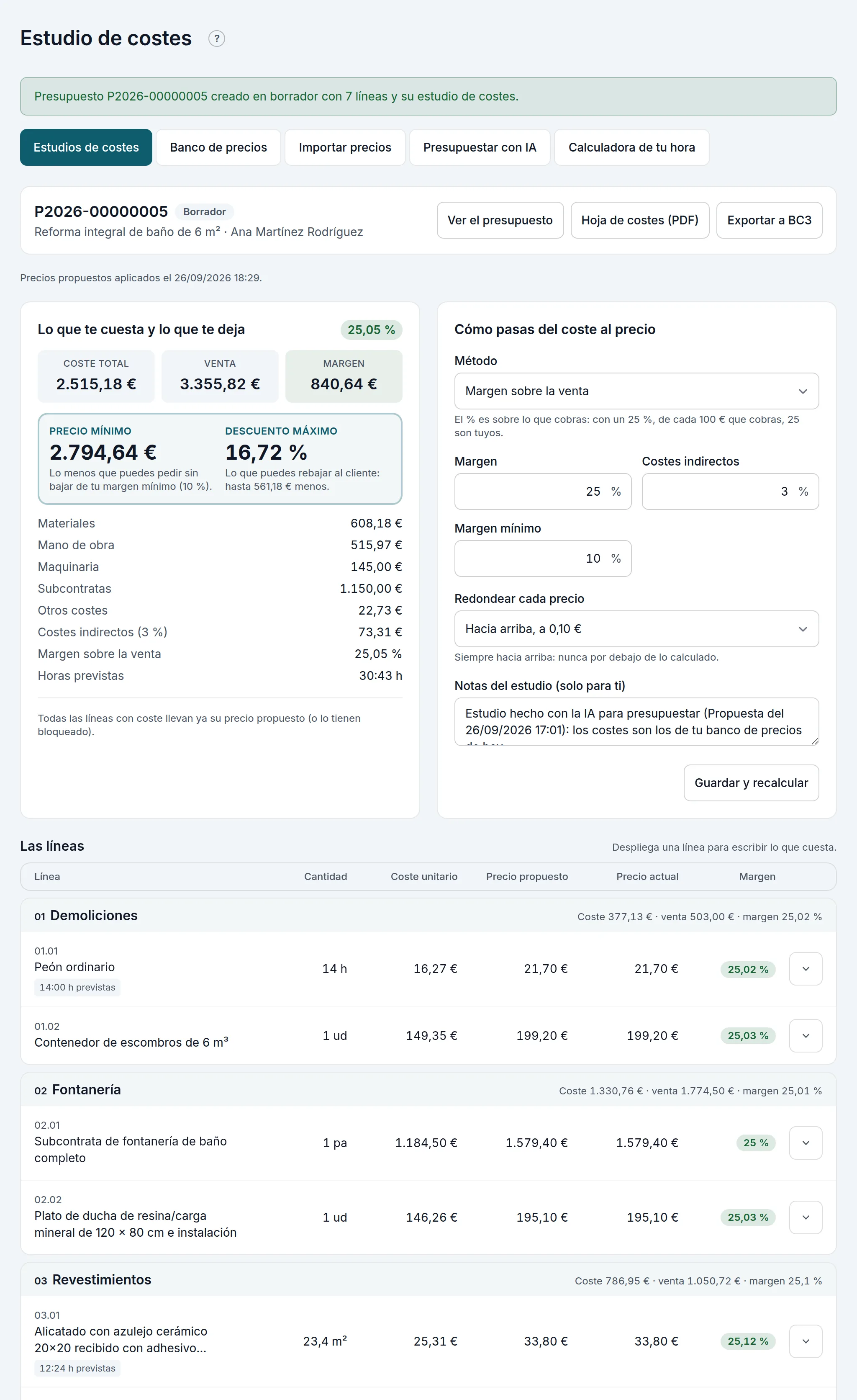Click Horas previstas value 30:43 h

tap(380, 676)
